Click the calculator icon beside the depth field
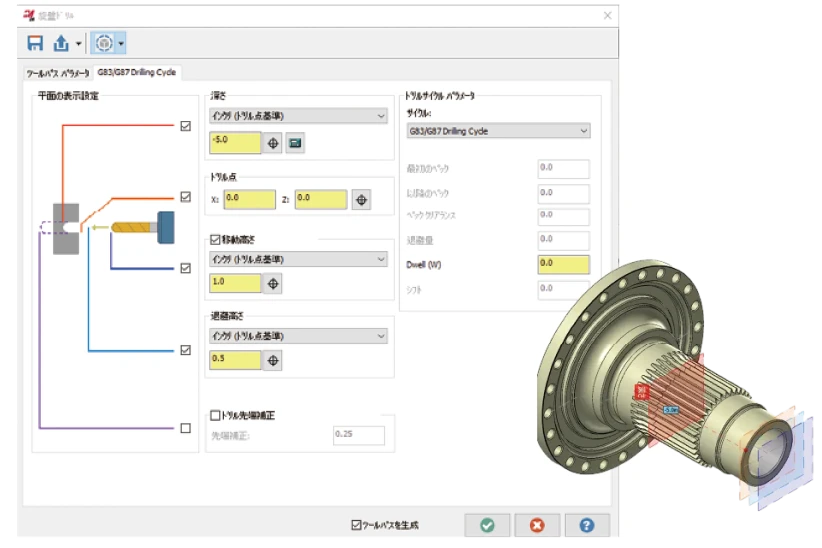This screenshot has width=822, height=548. (x=295, y=143)
